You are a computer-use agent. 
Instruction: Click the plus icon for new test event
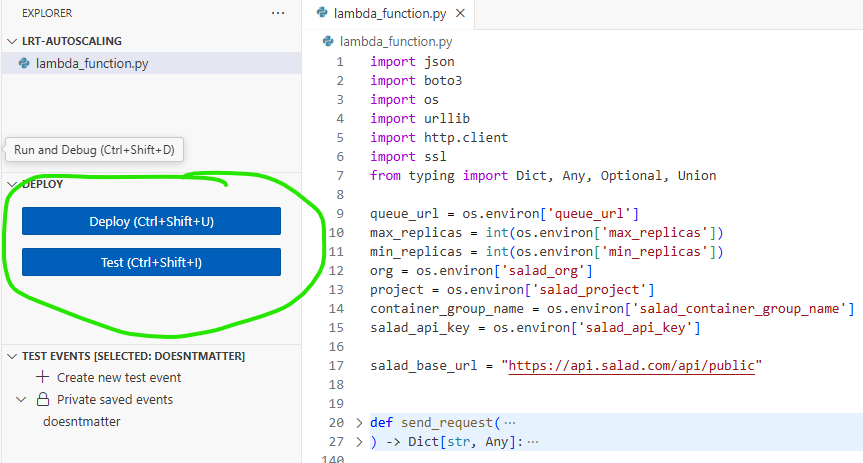[42, 377]
